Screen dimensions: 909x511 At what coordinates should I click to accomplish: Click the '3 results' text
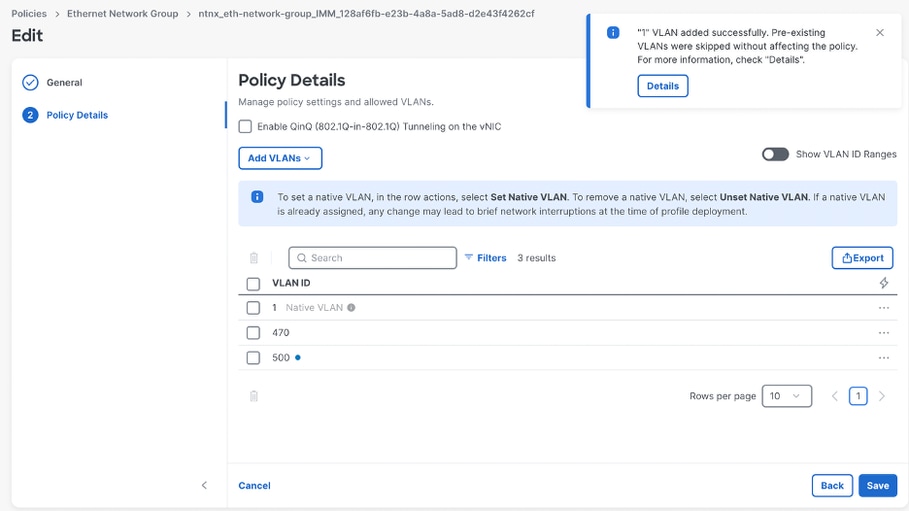(x=536, y=258)
